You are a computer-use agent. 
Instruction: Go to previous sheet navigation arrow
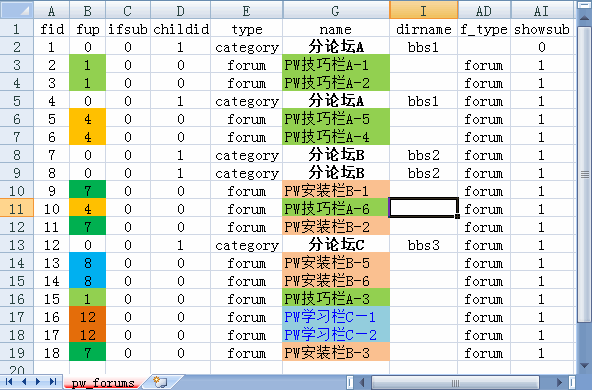24,382
